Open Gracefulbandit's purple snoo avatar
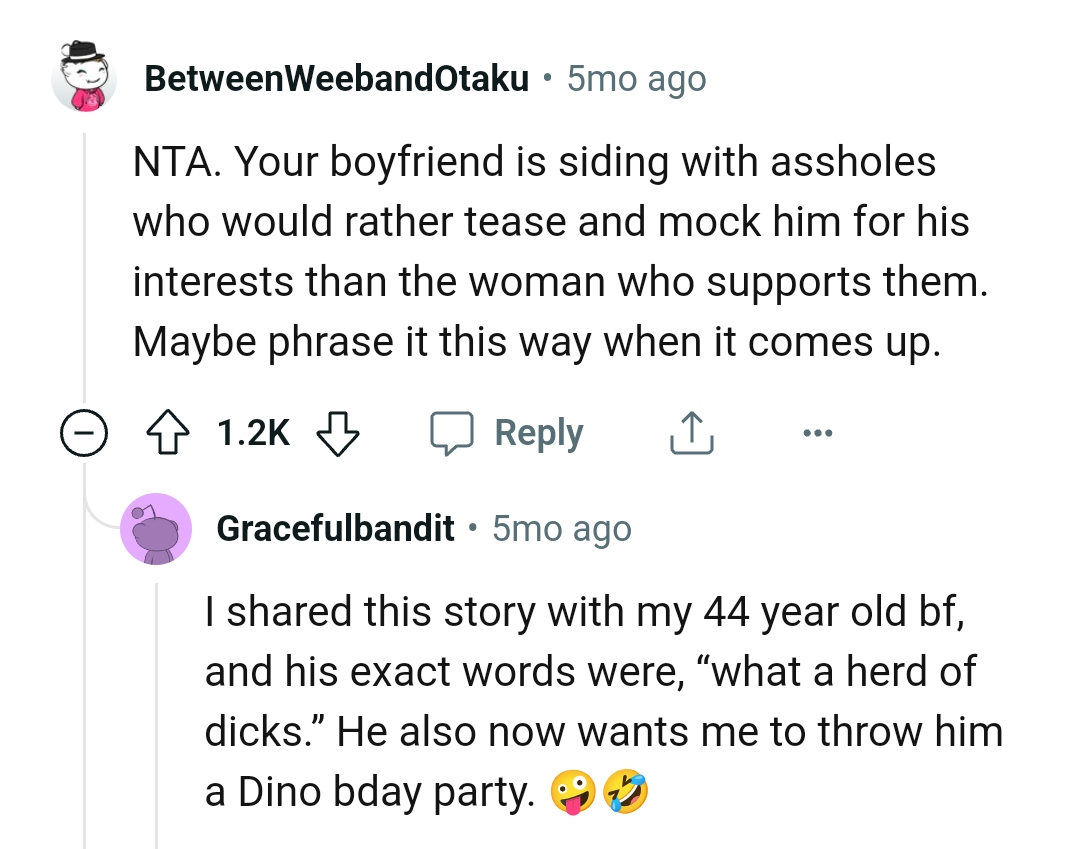1079x849 pixels. pyautogui.click(x=156, y=529)
